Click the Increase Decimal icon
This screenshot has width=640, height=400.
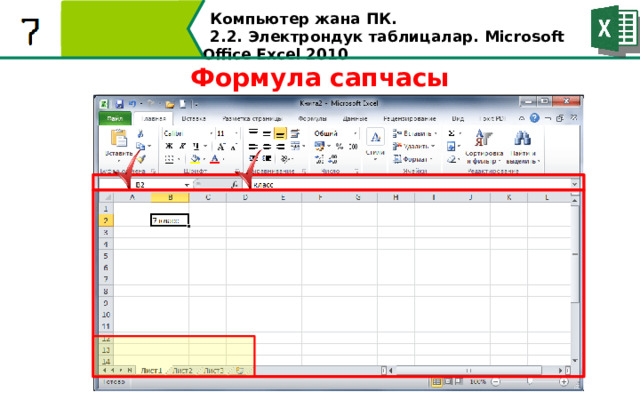[x=319, y=159]
